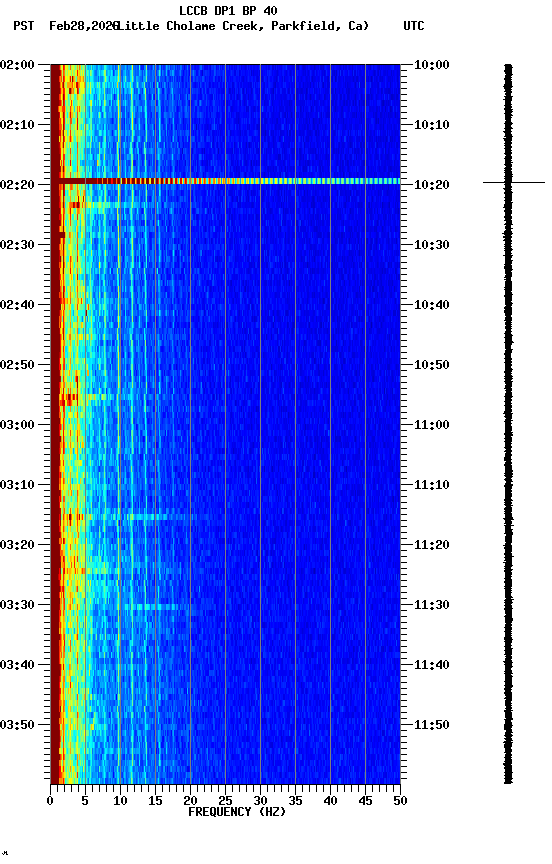The image size is (552, 864).
Task: Click the PST time label 02:20
Action: coord(17,185)
